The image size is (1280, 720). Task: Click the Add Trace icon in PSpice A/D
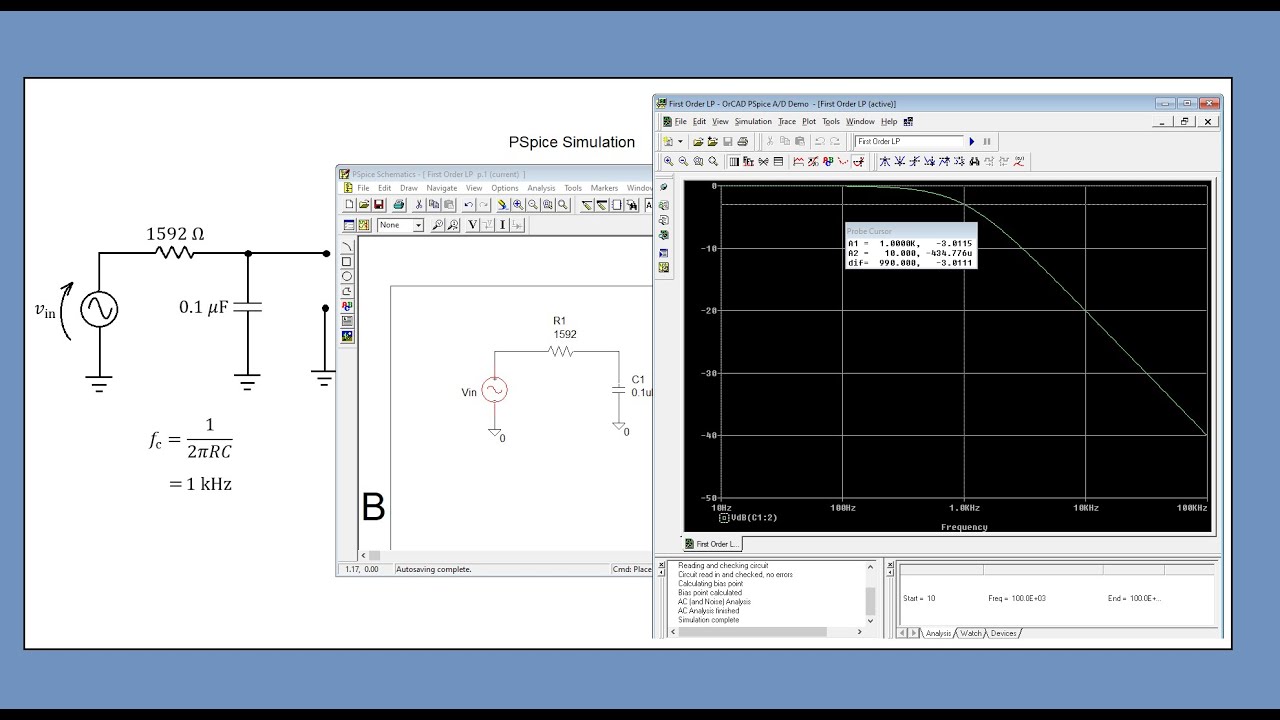point(798,161)
